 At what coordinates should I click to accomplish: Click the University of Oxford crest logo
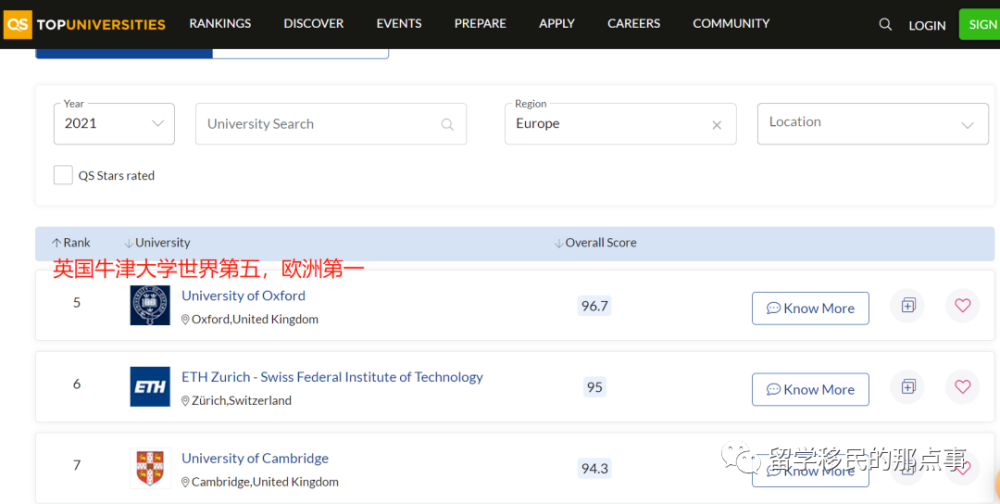[150, 305]
